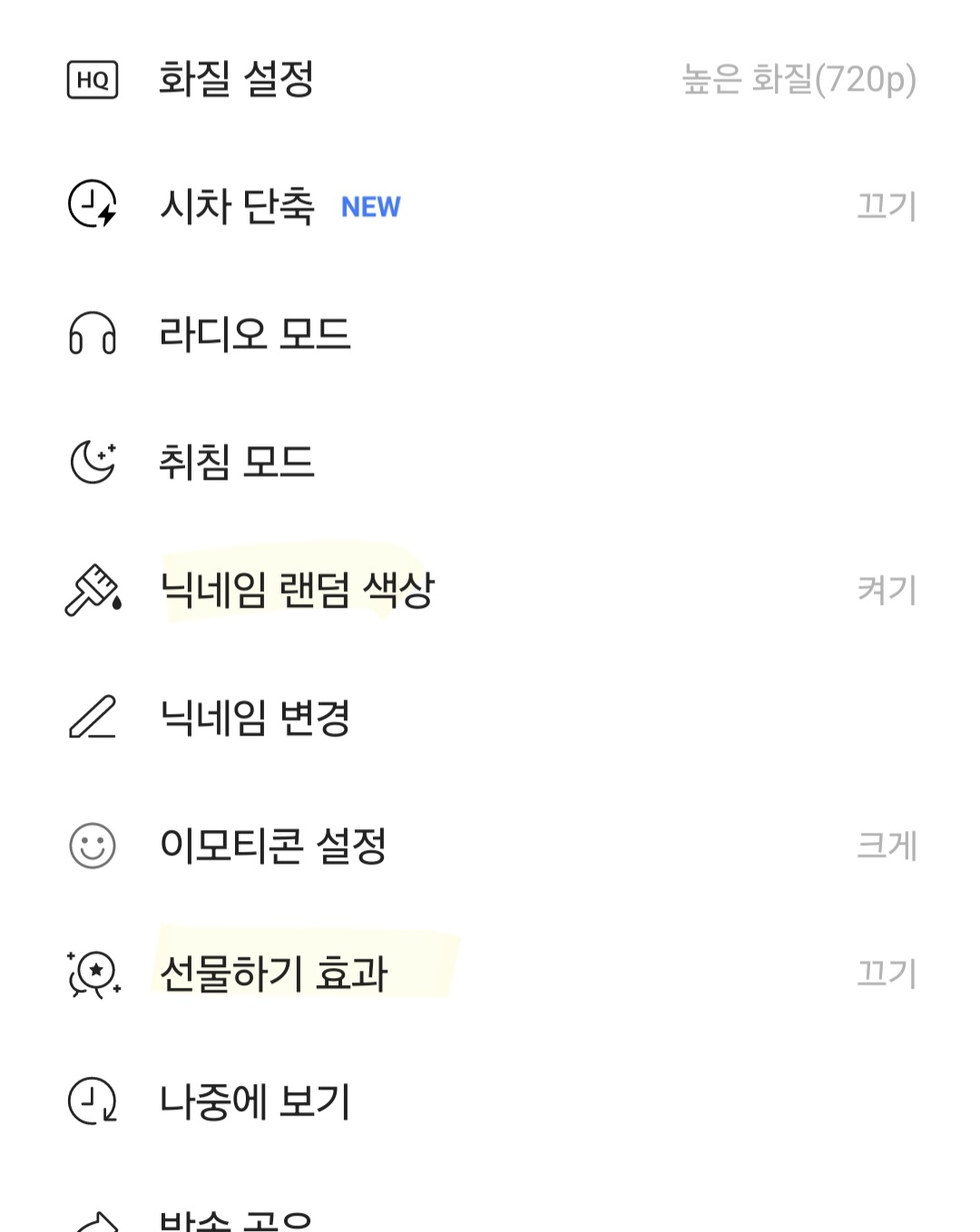Select the 취침 모드 menu entry
This screenshot has height=1232, width=980.
point(490,461)
